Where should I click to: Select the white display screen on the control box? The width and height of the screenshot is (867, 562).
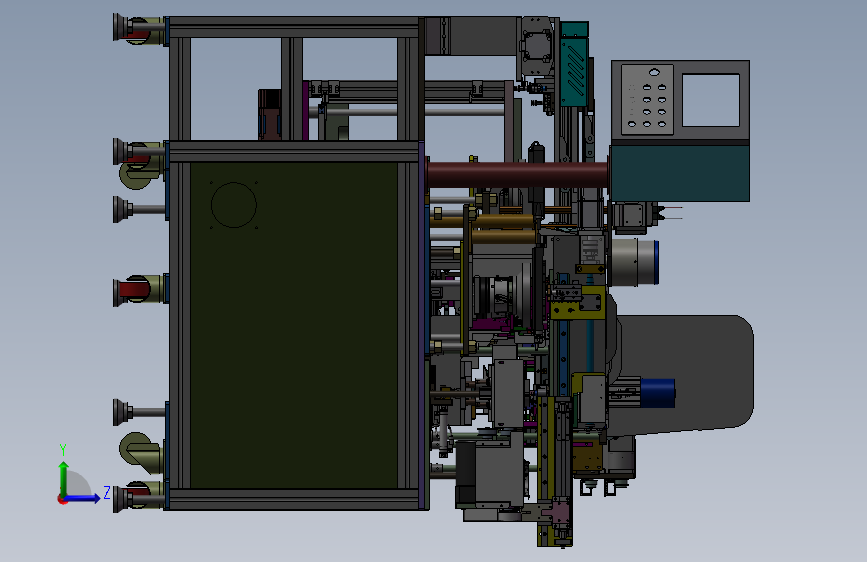(x=711, y=101)
